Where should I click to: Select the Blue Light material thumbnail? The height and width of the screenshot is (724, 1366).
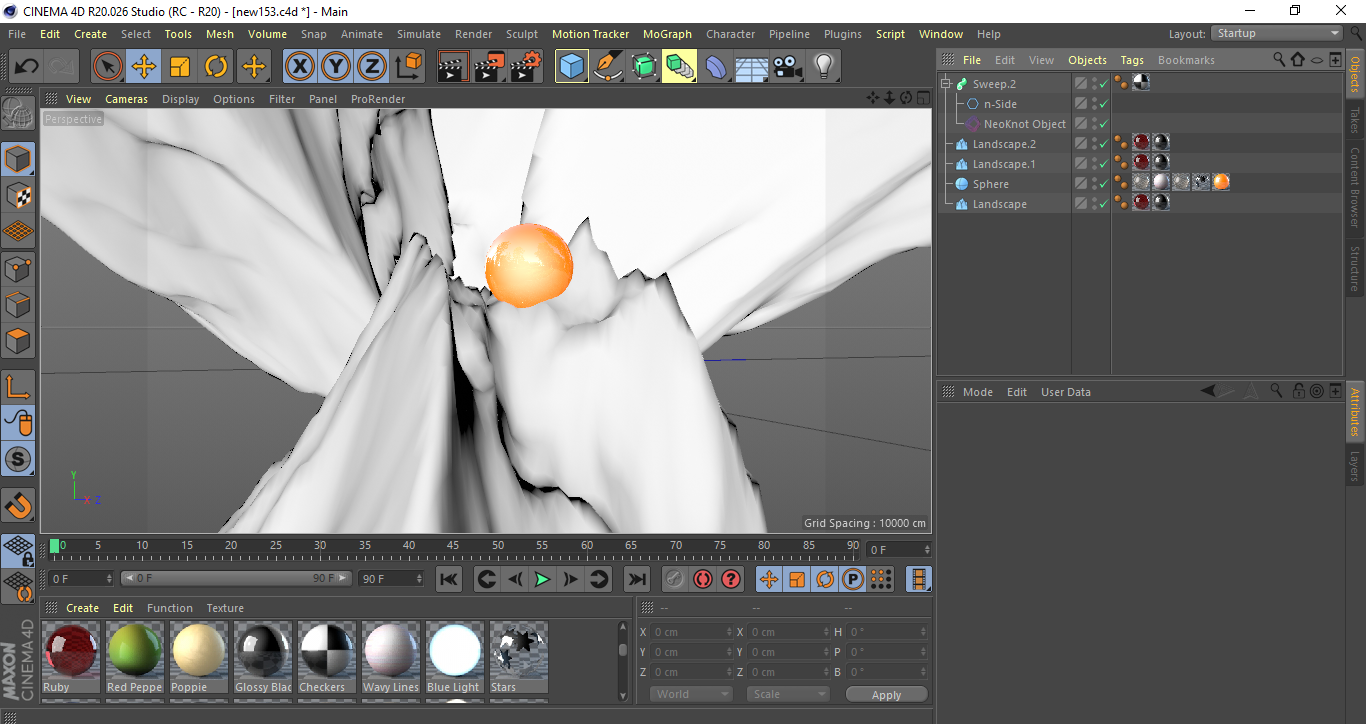(455, 657)
